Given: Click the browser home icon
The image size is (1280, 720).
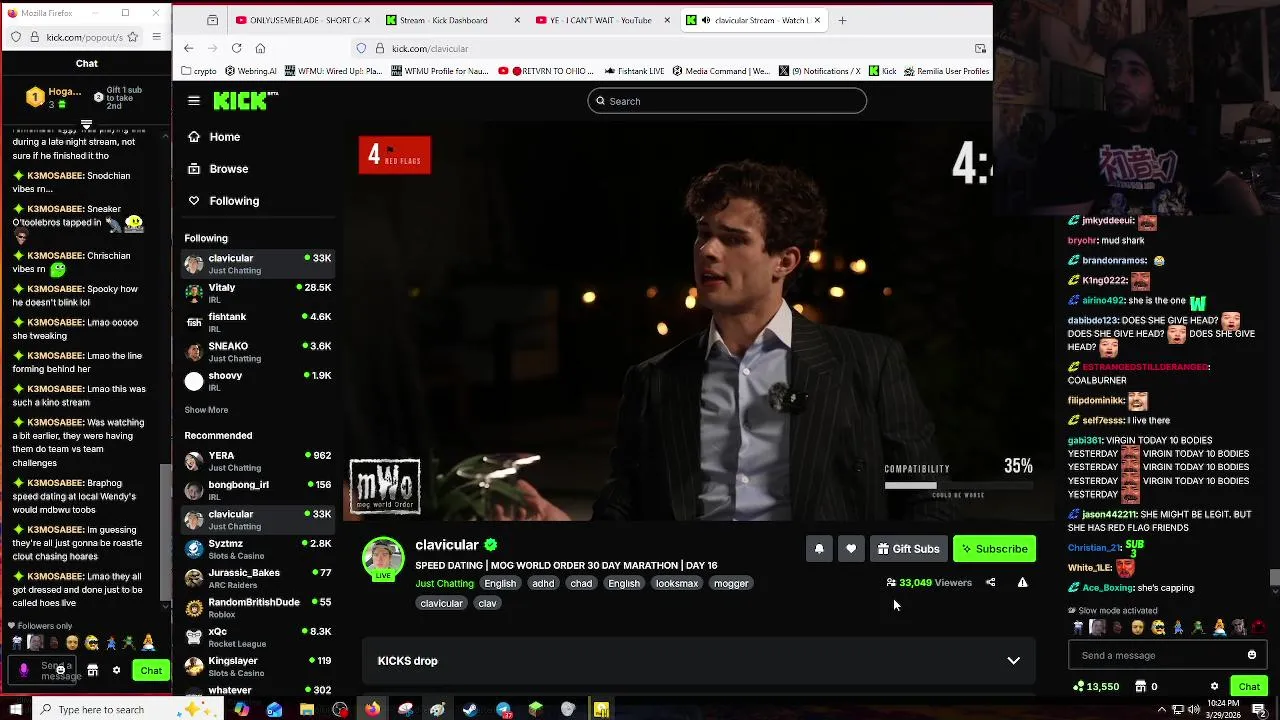Looking at the screenshot, I should [x=260, y=48].
